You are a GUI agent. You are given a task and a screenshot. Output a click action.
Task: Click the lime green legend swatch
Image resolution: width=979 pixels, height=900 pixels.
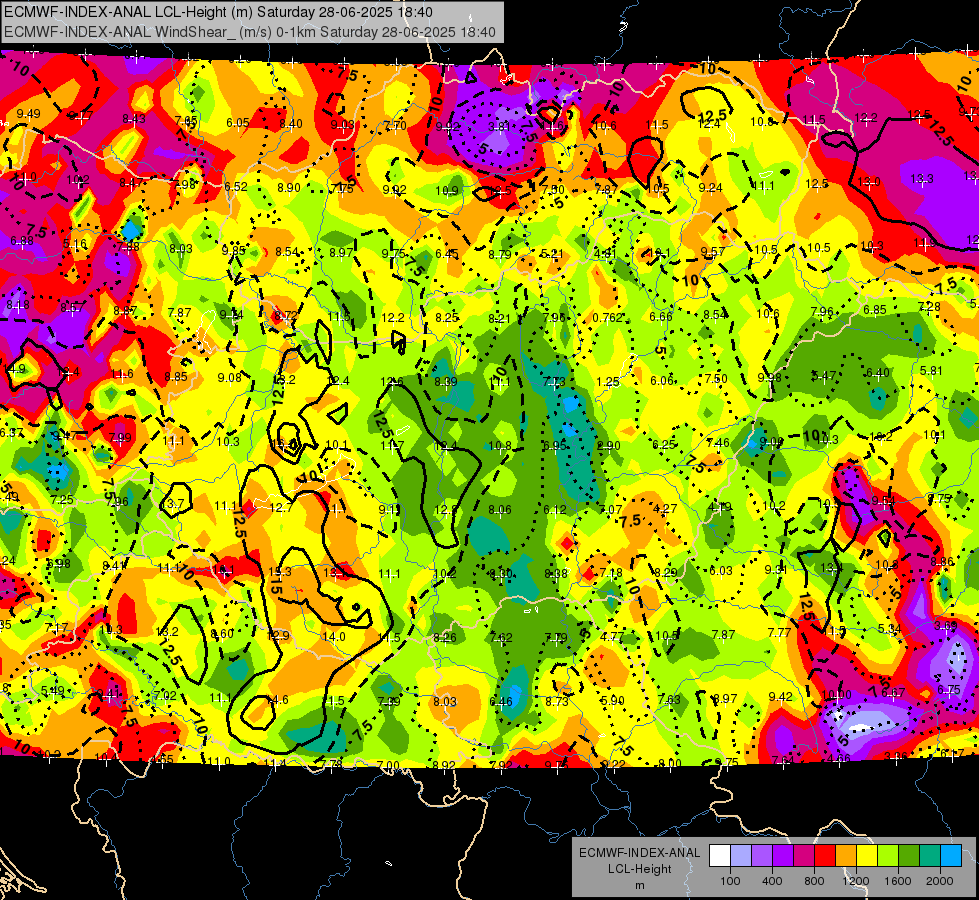(888, 856)
